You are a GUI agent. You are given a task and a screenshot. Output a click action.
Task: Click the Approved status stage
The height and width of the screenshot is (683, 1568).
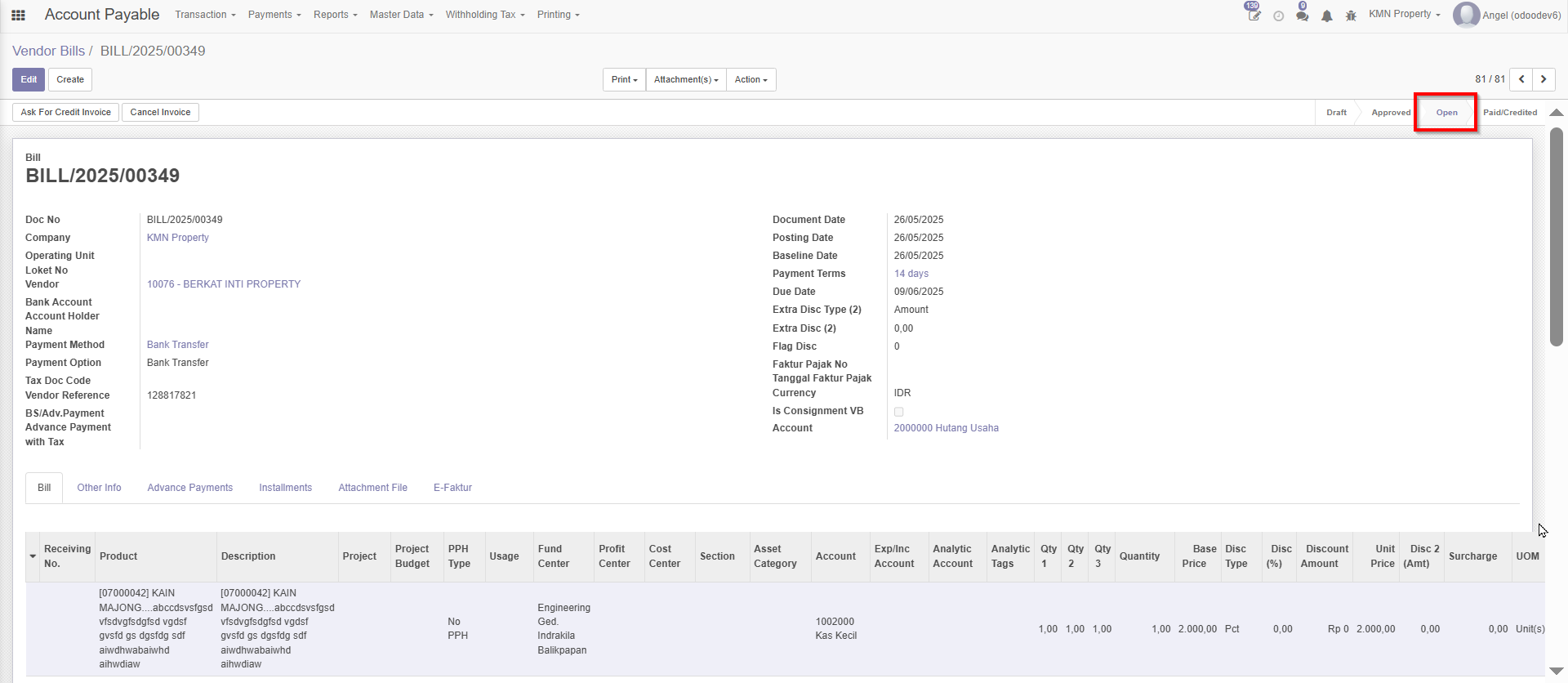[1391, 113]
